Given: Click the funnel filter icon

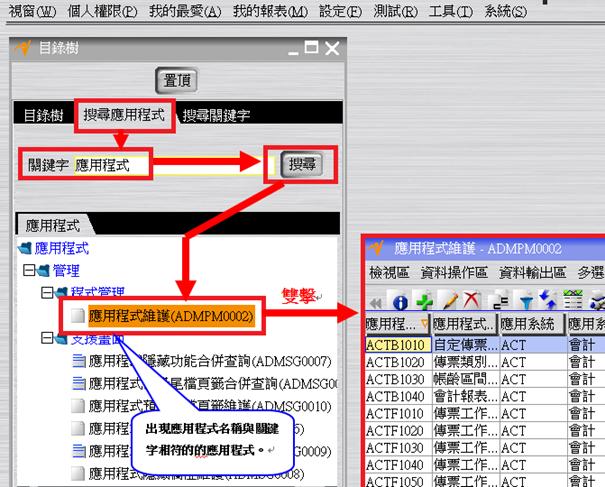Looking at the screenshot, I should point(525,300).
